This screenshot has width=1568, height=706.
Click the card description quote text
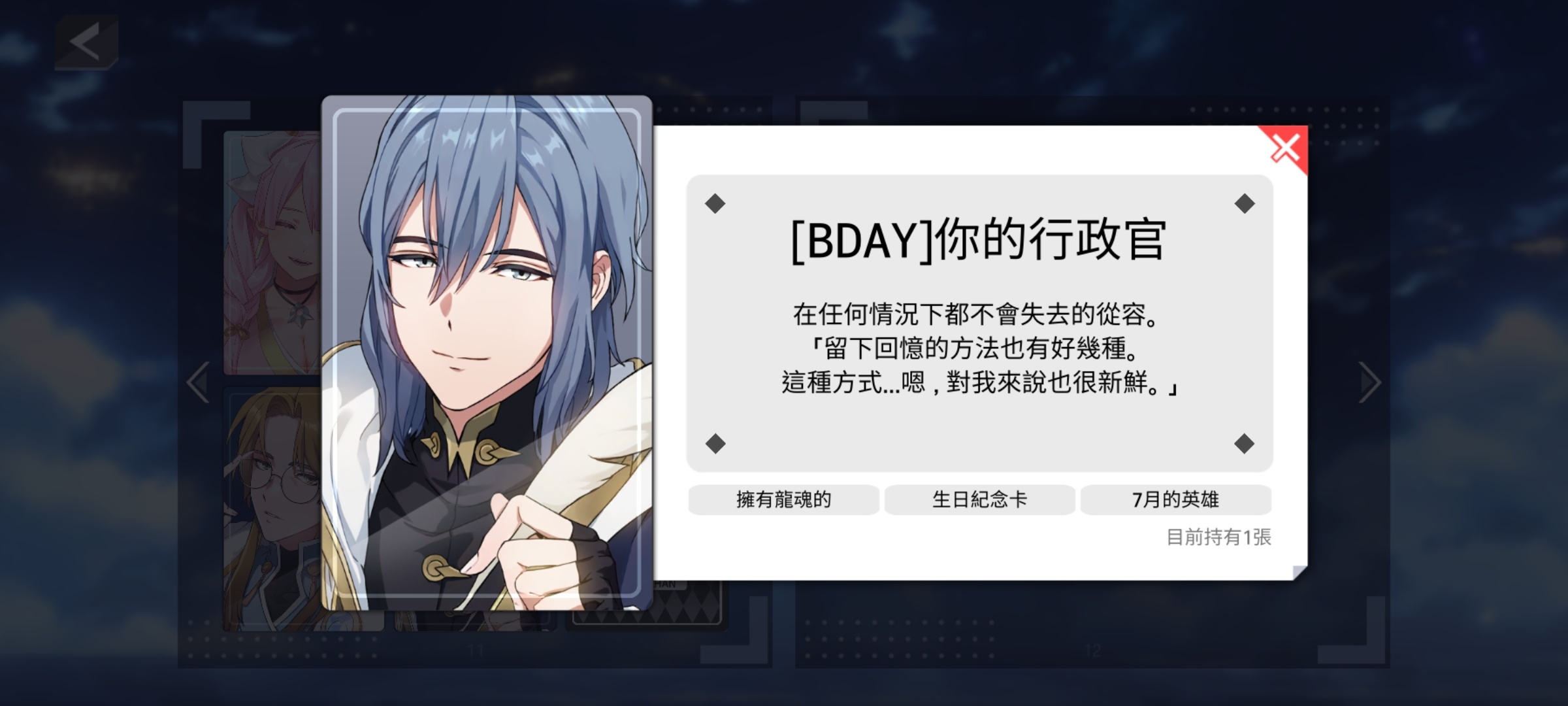(x=978, y=348)
